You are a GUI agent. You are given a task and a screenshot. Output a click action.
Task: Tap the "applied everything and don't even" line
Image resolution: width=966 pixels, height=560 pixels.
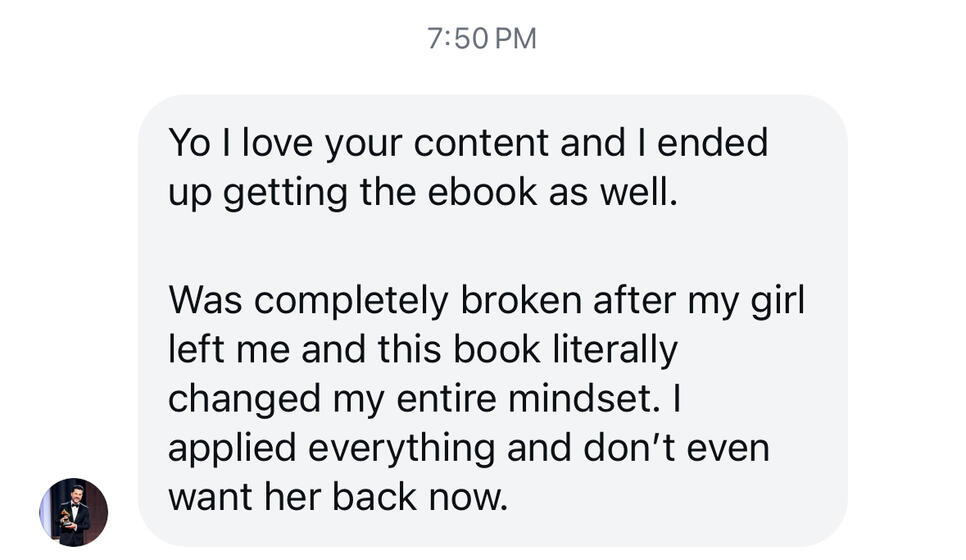tap(468, 447)
